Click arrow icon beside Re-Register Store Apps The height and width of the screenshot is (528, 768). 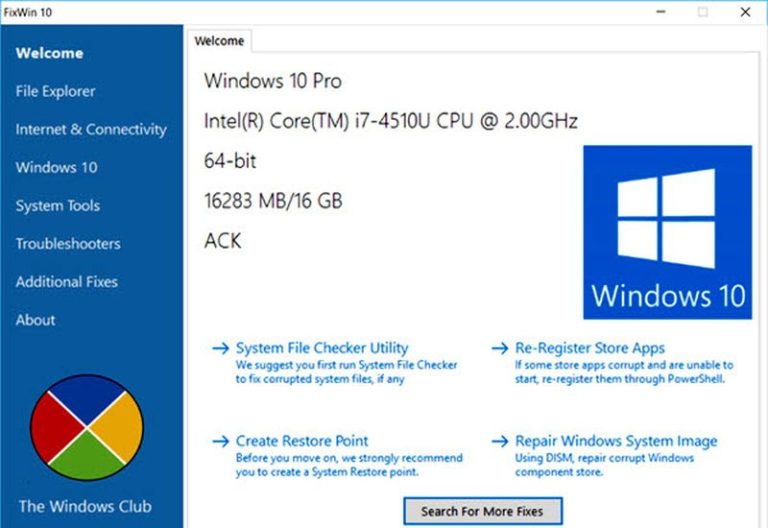500,348
